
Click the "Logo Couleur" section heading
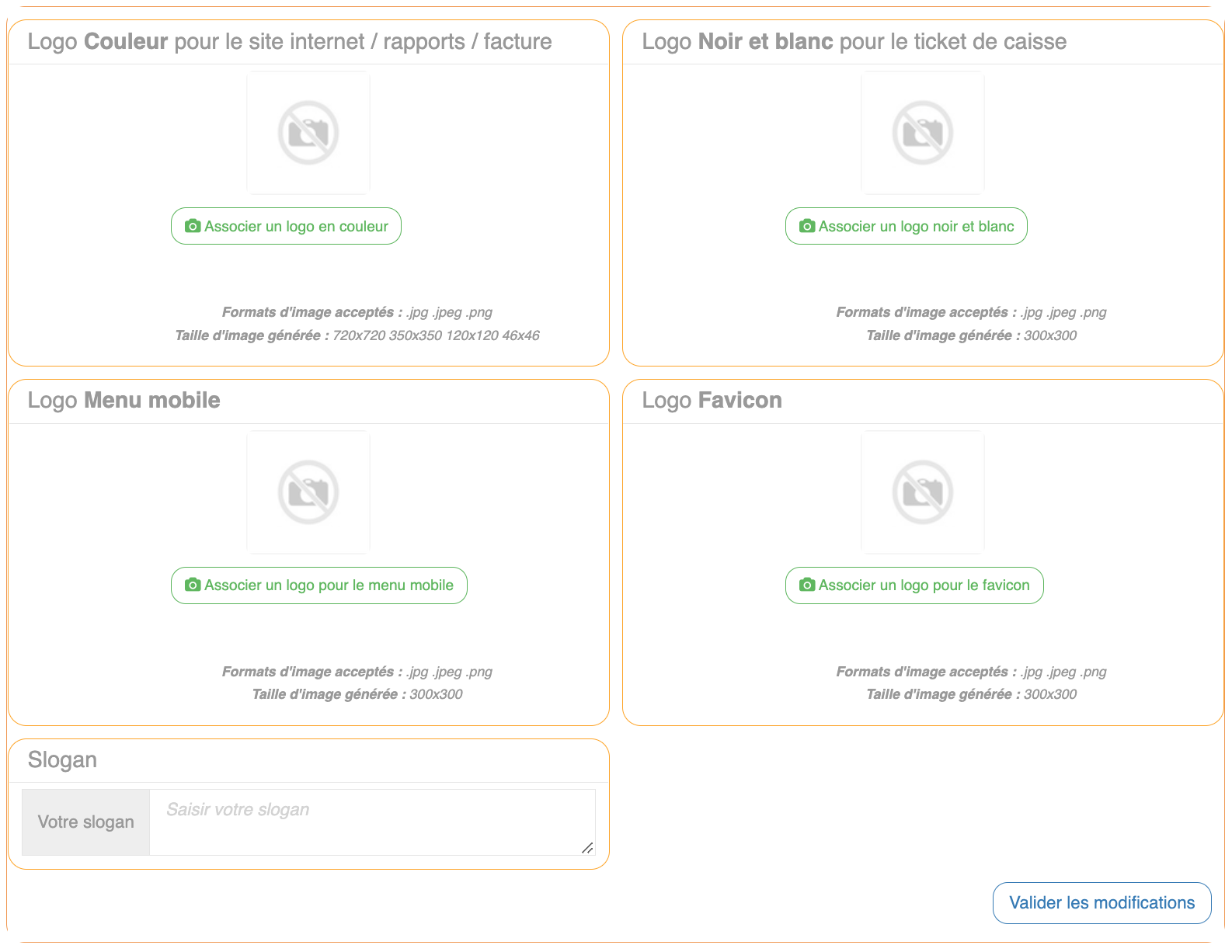click(x=289, y=42)
